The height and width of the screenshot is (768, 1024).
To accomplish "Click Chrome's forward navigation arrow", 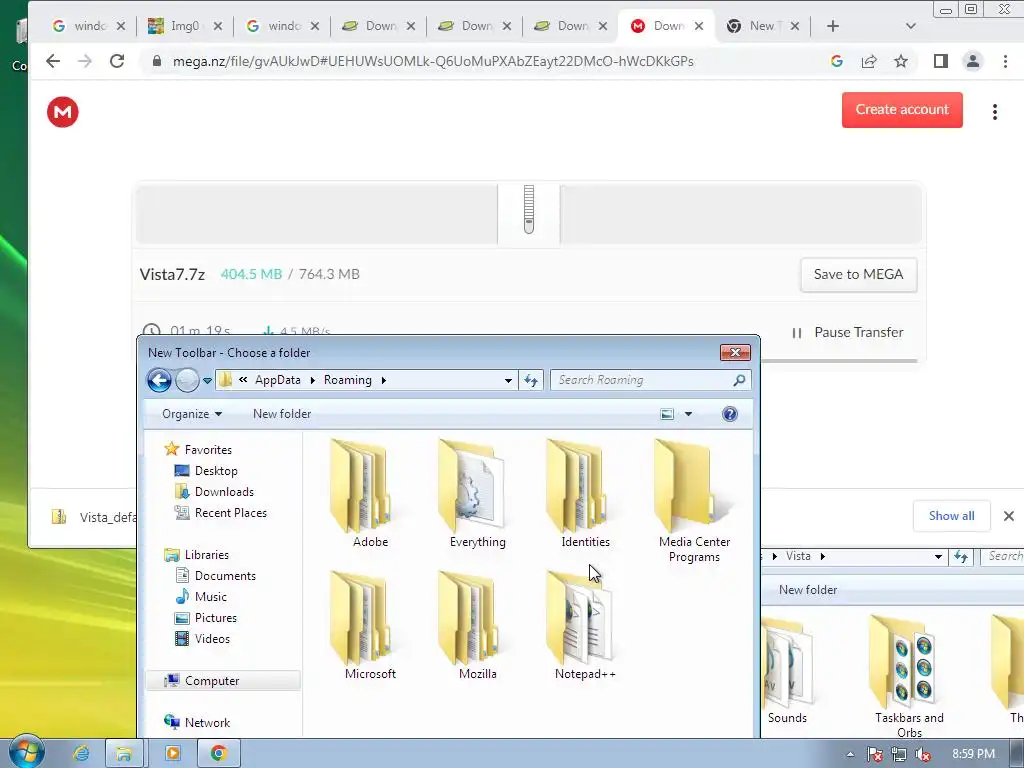I will click(85, 61).
